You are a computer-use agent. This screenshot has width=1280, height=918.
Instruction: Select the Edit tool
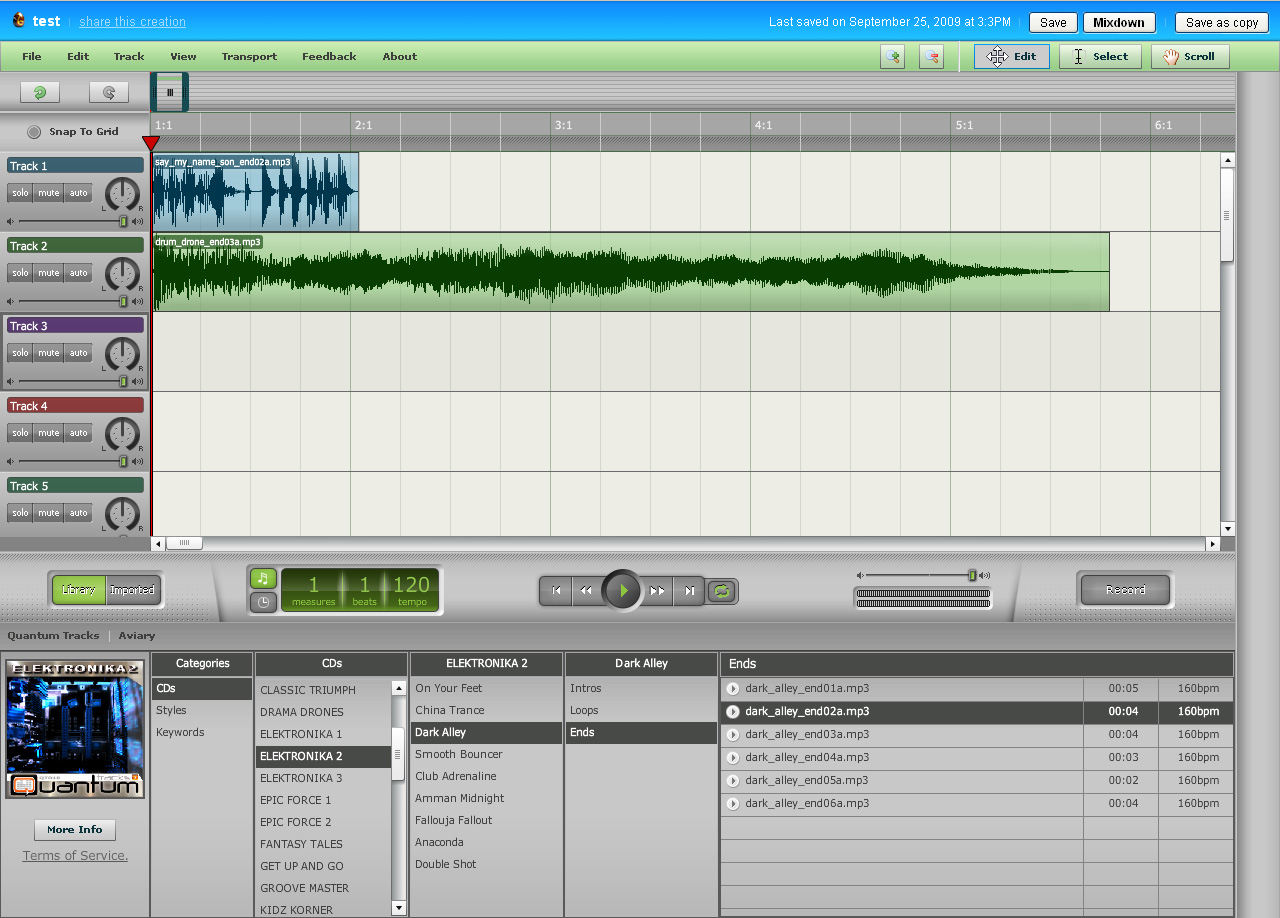1012,57
